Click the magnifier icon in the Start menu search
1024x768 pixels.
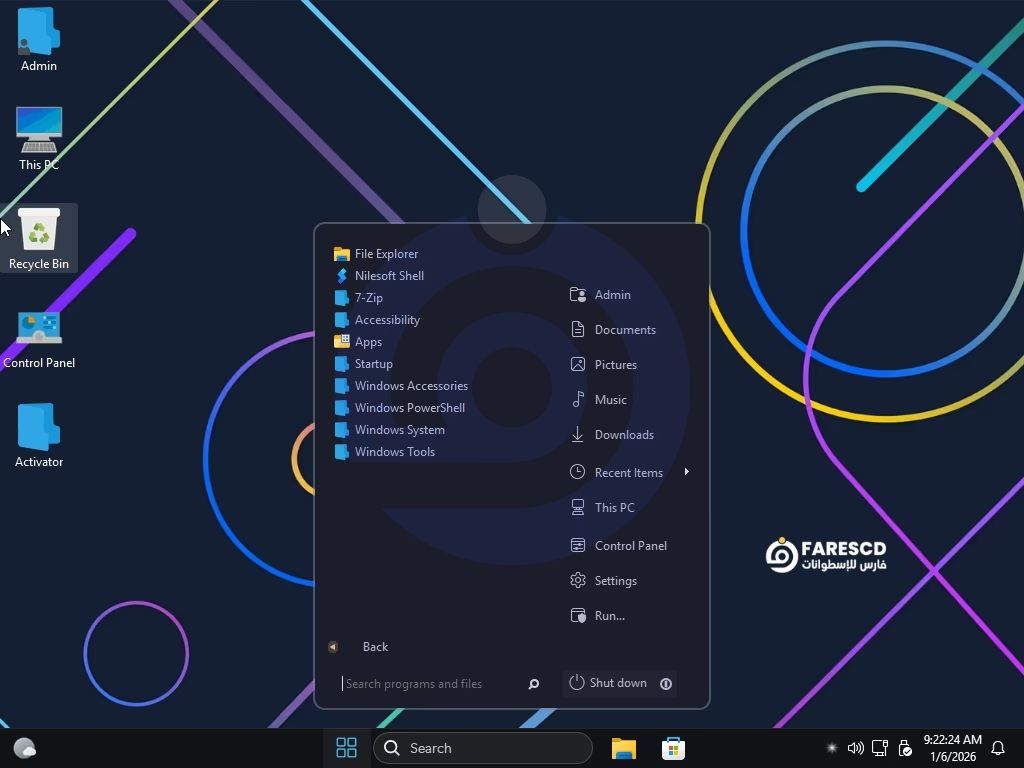click(x=533, y=684)
